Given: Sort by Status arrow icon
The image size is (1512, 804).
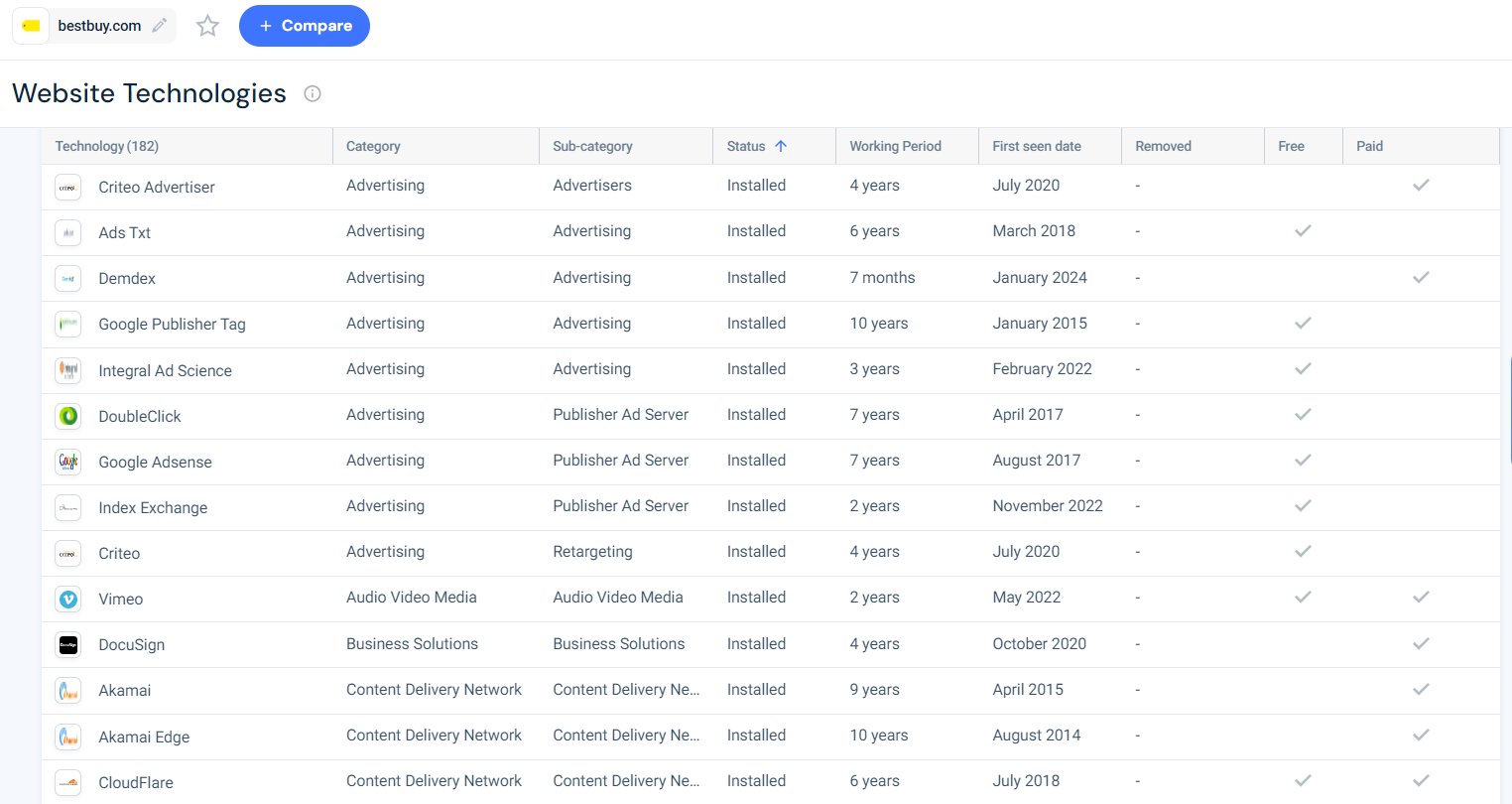Looking at the screenshot, I should (781, 146).
